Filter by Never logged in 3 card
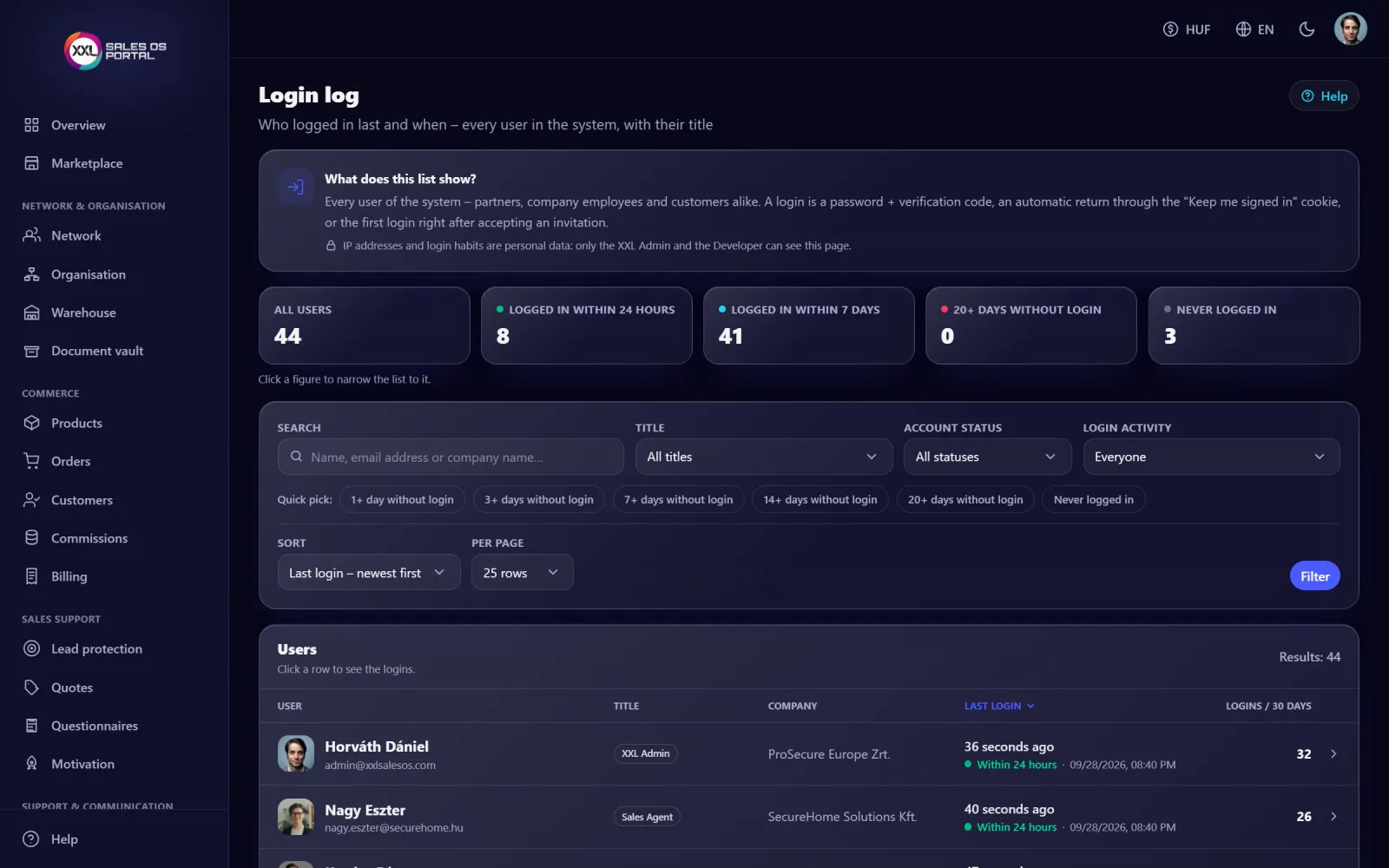This screenshot has width=1389, height=868. tap(1254, 325)
